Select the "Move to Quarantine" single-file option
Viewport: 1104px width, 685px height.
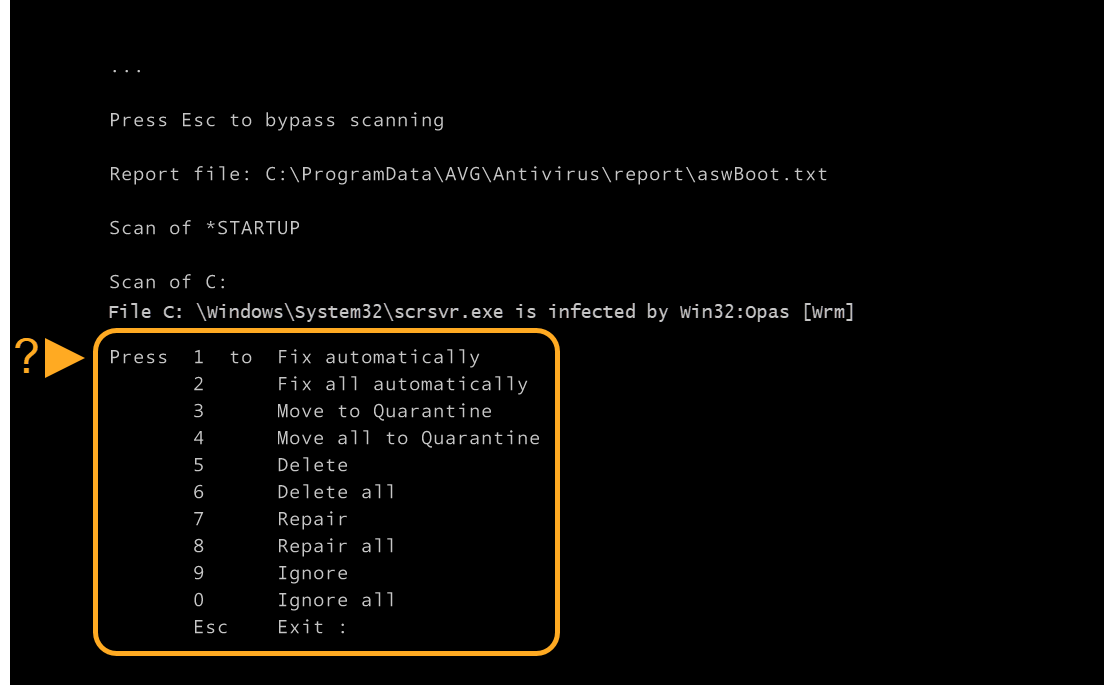(384, 411)
